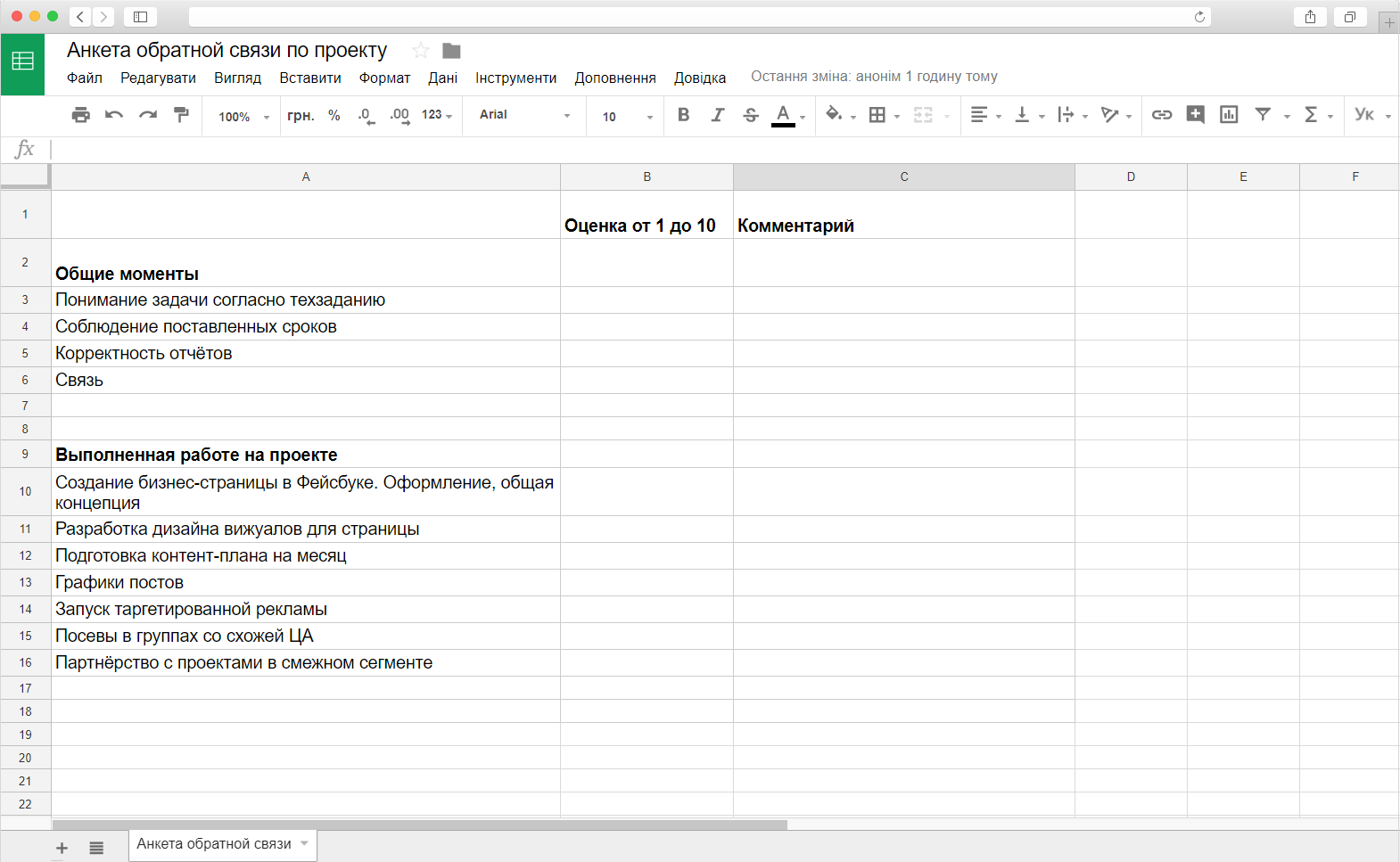Toggle strikethrough formatting
This screenshot has height=862, width=1400.
pyautogui.click(x=751, y=115)
